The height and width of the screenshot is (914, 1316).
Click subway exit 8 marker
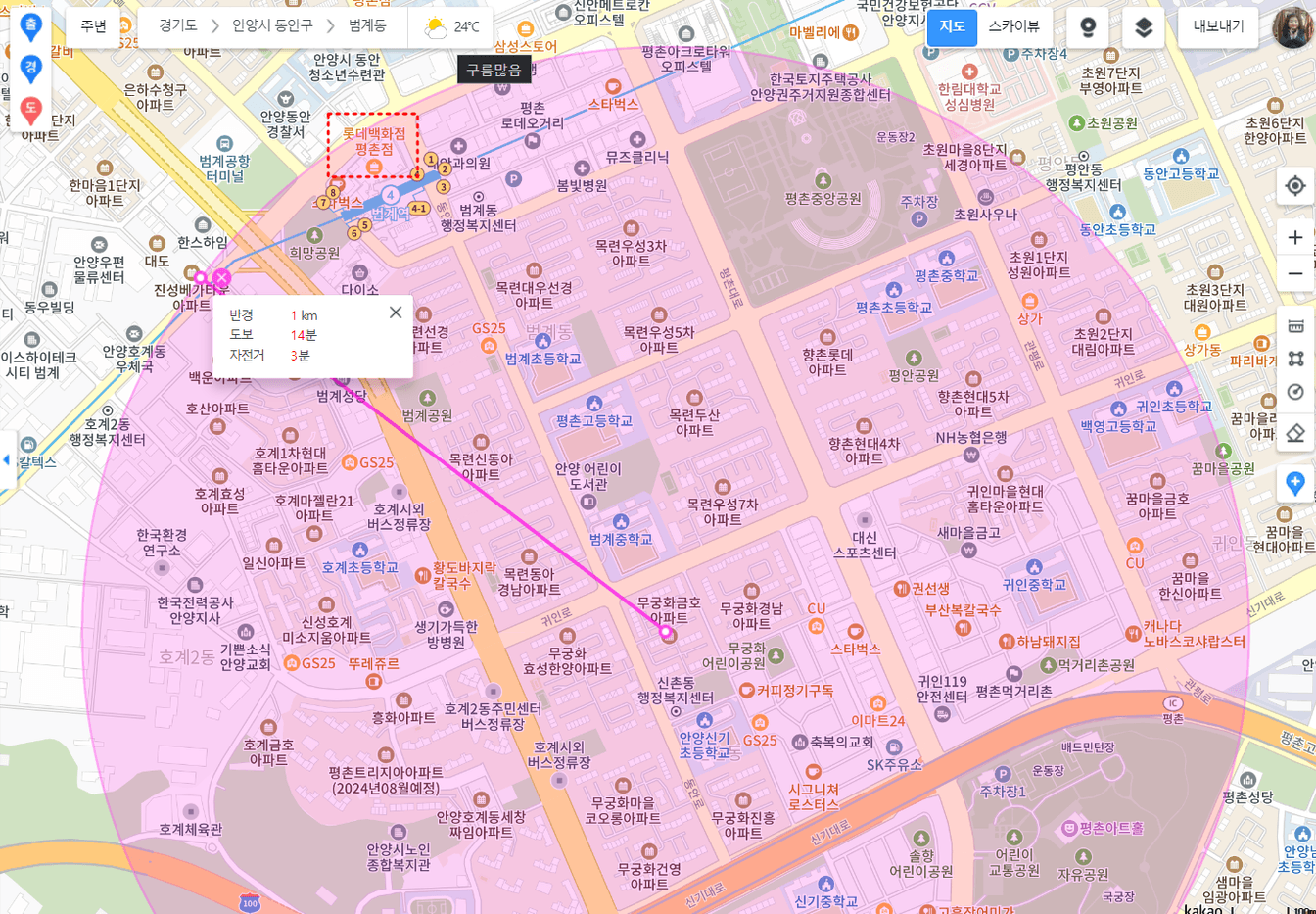(x=333, y=193)
